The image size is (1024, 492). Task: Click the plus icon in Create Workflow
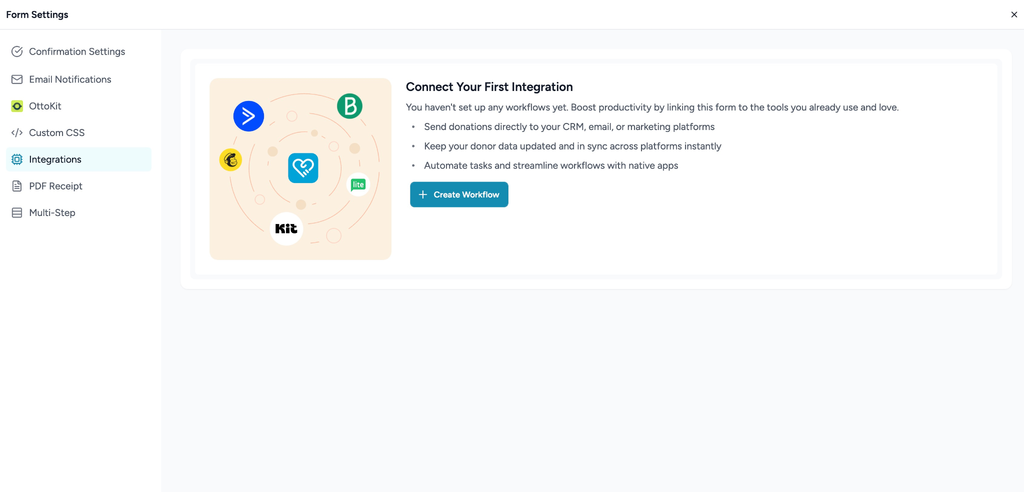[x=423, y=195]
